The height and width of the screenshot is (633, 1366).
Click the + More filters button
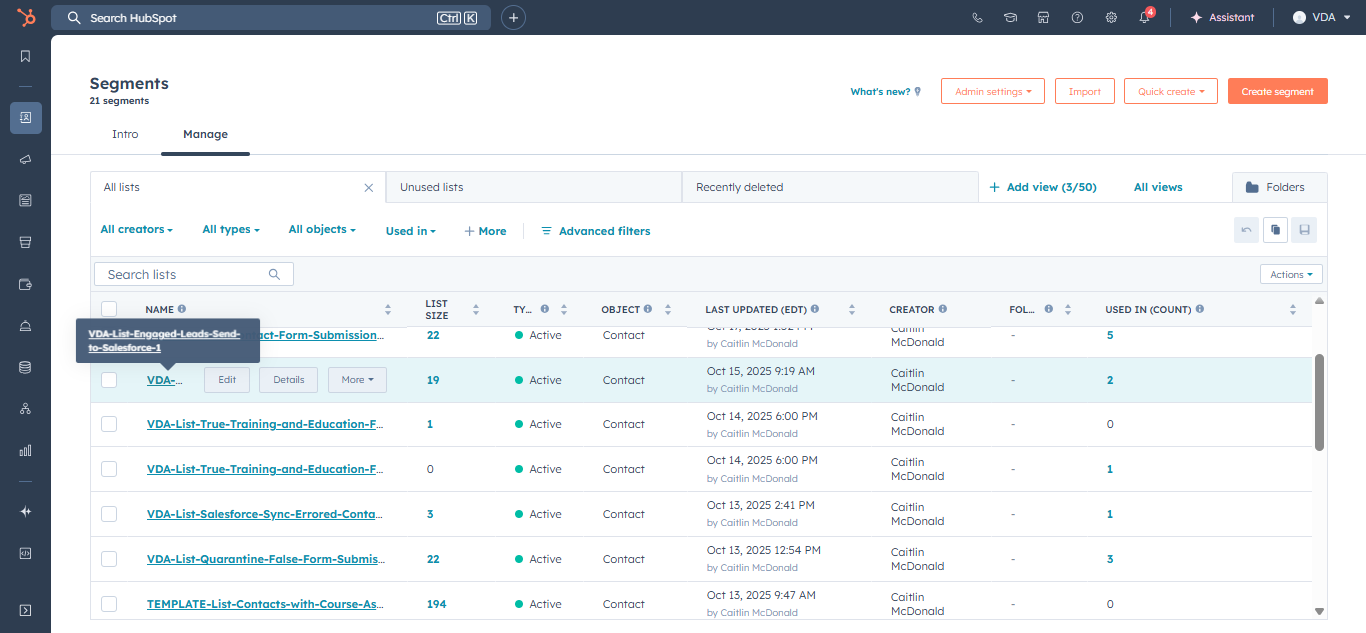[485, 231]
